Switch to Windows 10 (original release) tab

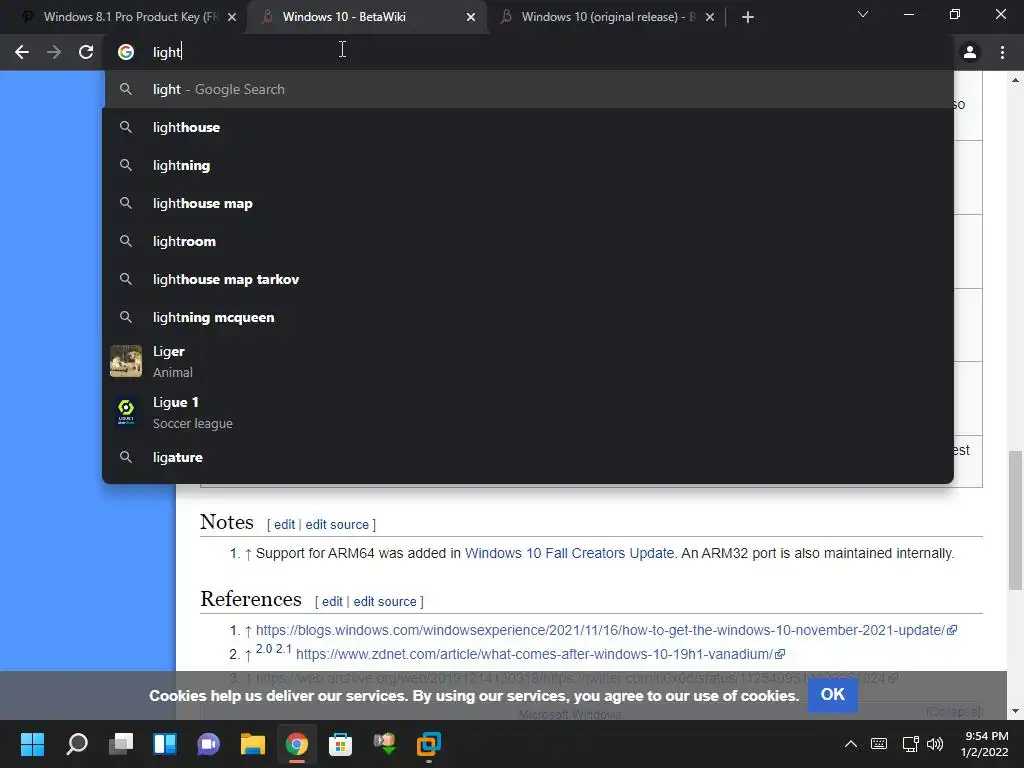(x=607, y=17)
